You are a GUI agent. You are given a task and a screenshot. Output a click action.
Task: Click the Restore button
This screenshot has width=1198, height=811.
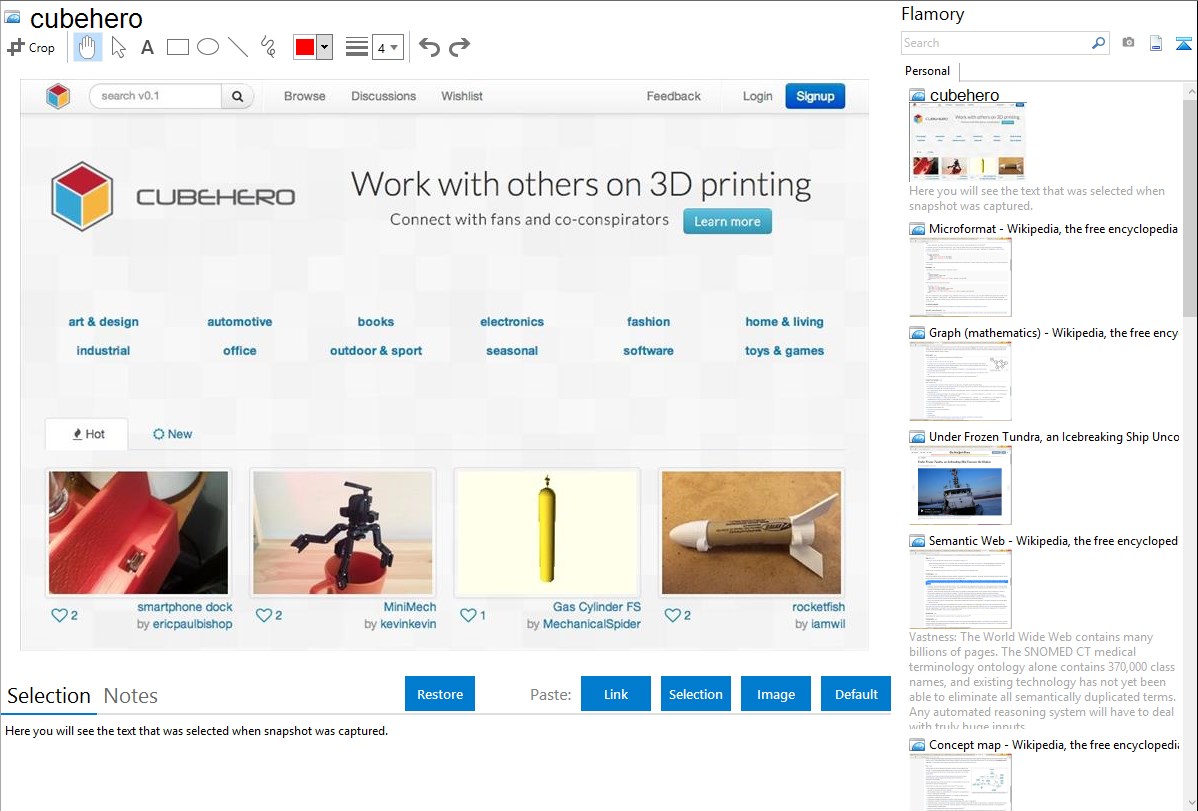point(440,694)
